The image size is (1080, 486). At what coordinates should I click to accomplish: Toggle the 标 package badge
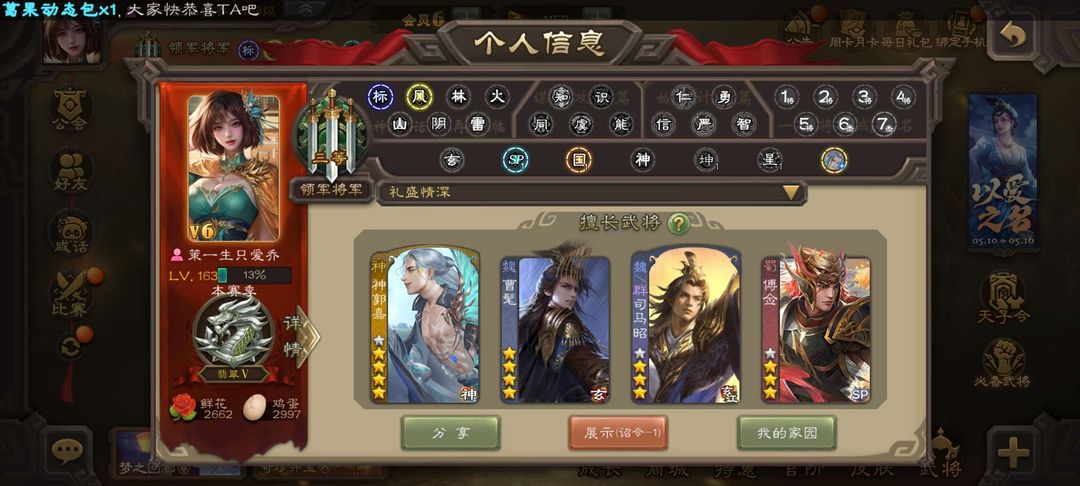coord(380,97)
